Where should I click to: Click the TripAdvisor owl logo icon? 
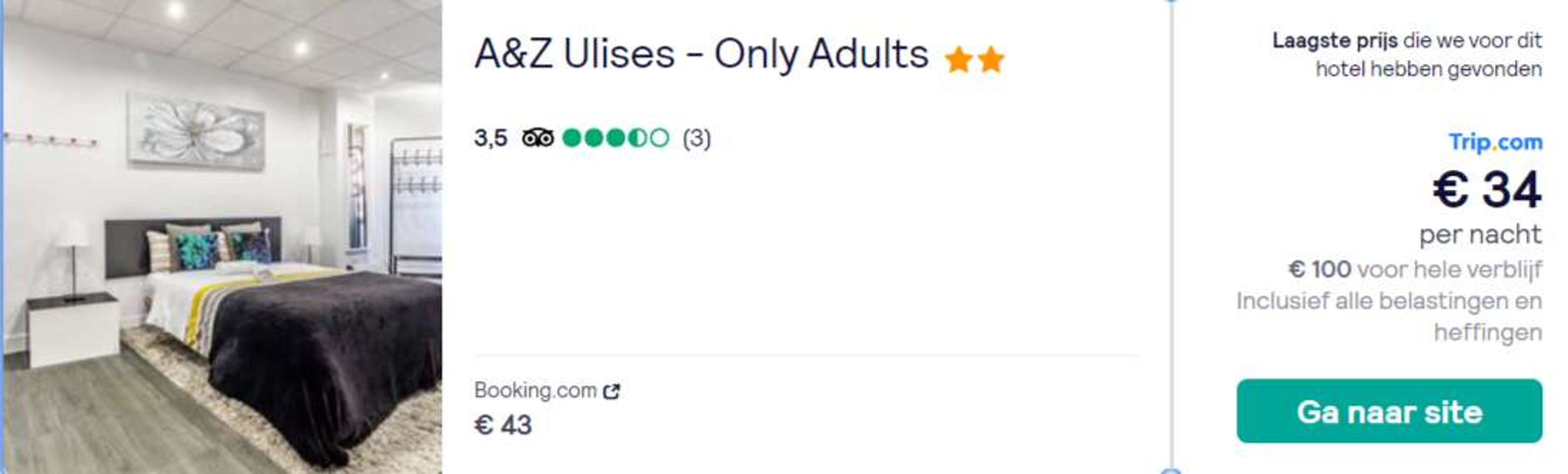tap(537, 138)
